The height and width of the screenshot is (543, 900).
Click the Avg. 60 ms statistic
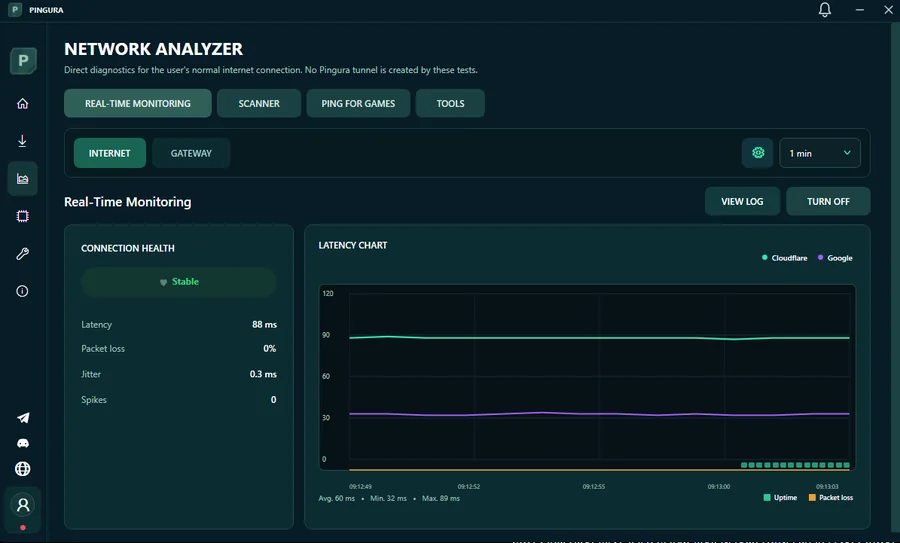(x=337, y=498)
